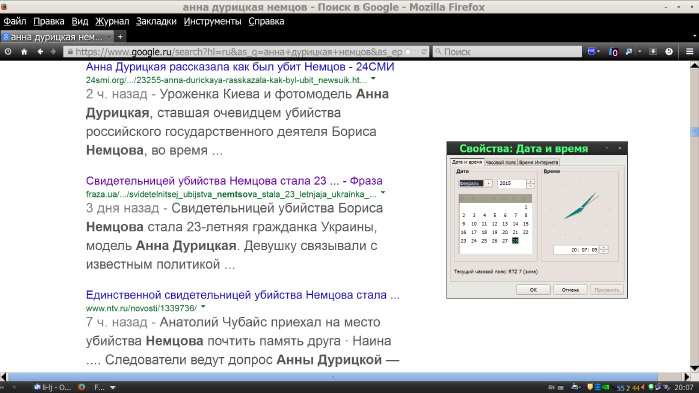Expand options arrow next to 24smi.org URL
This screenshot has height=393, width=699.
(x=373, y=79)
